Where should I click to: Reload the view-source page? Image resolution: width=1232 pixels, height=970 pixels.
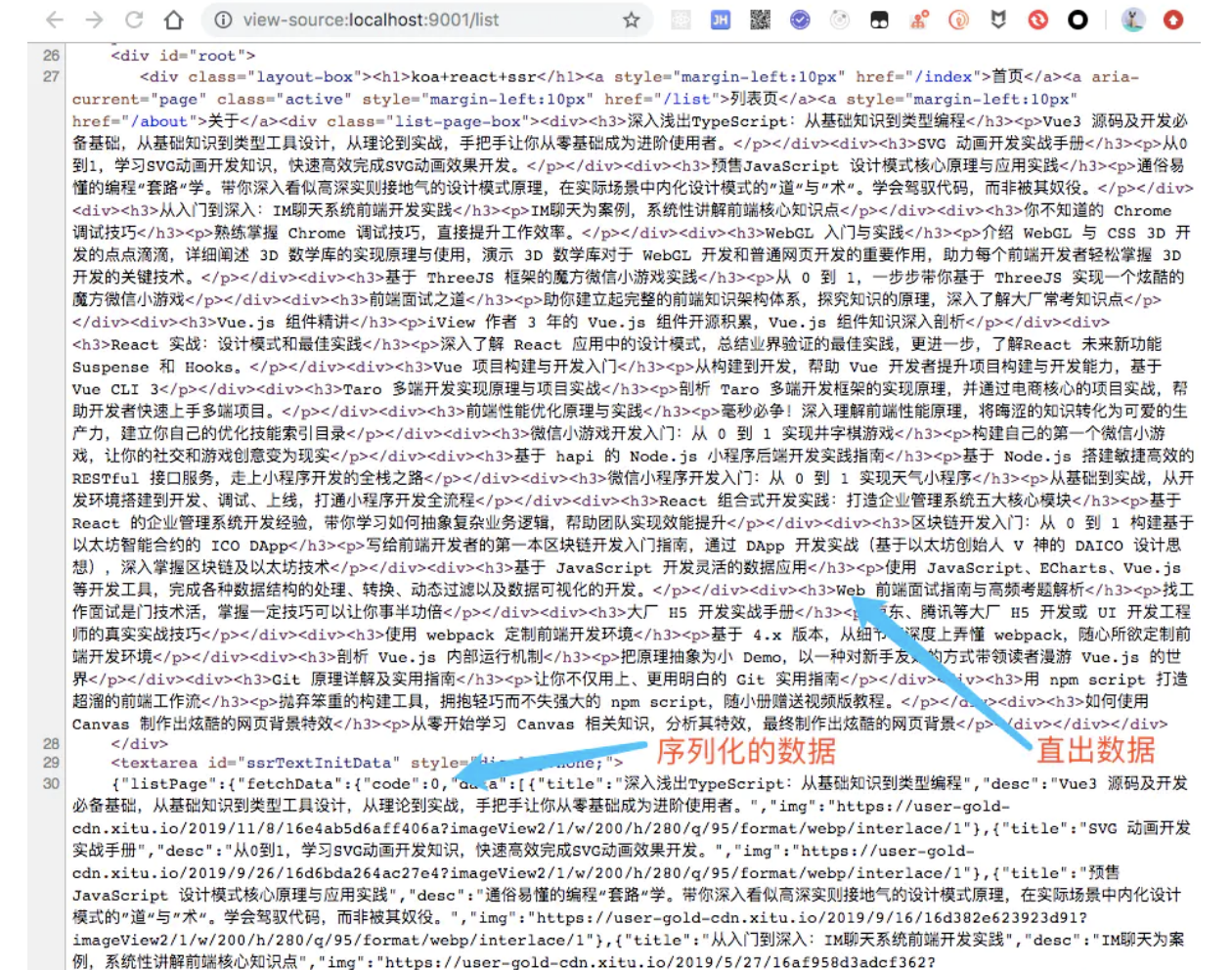point(134,20)
